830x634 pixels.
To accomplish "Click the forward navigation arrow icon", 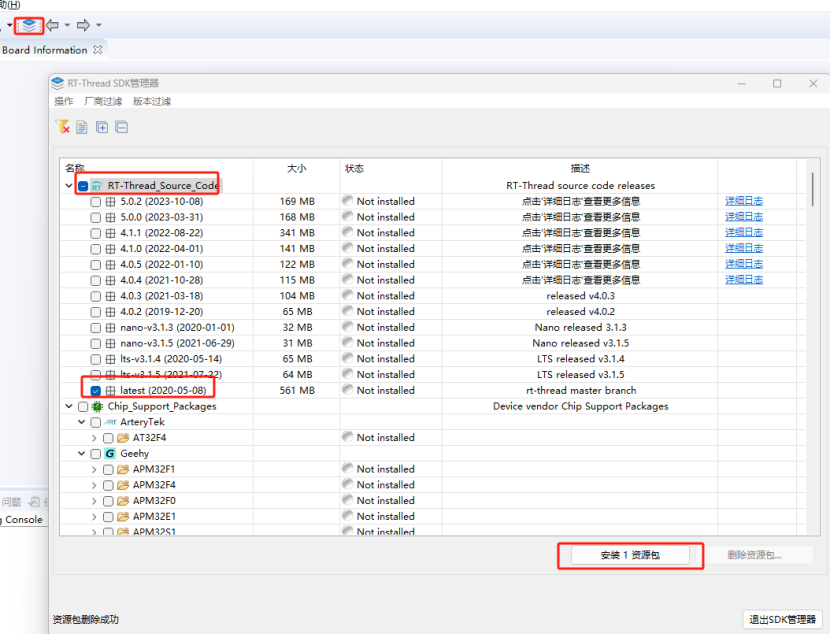I will click(83, 25).
